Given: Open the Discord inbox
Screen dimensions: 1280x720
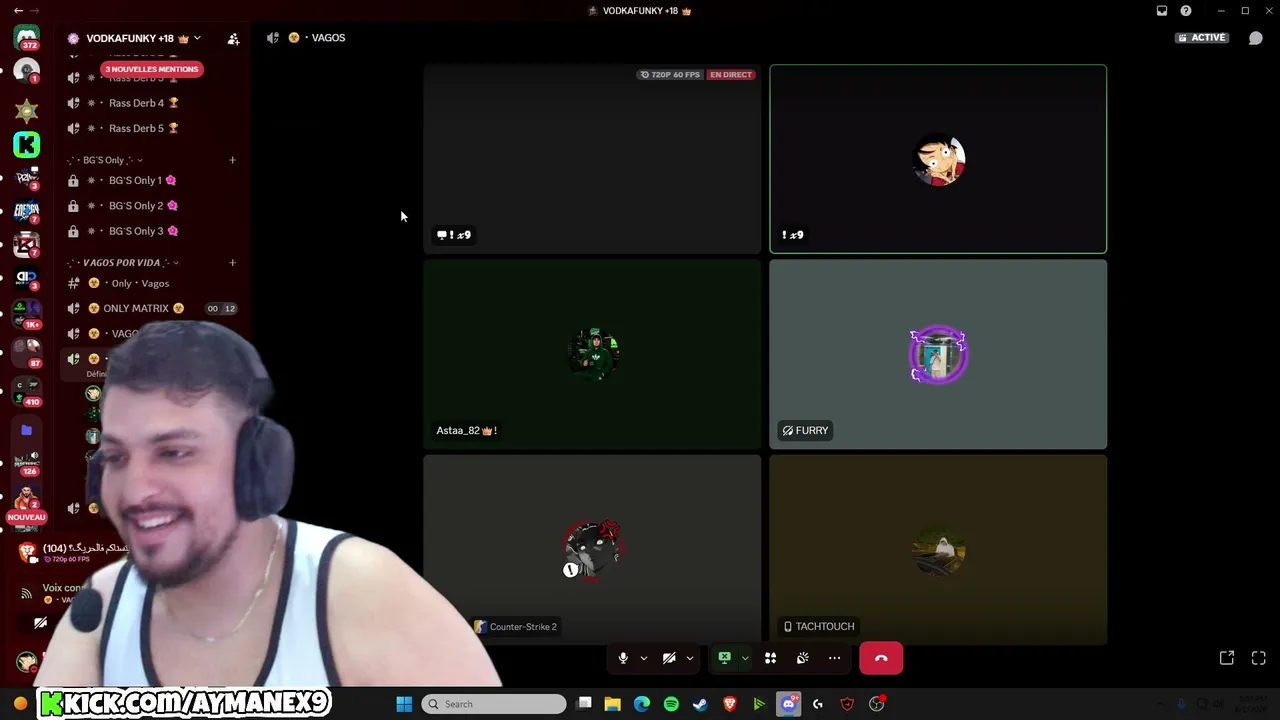Looking at the screenshot, I should 1162,11.
